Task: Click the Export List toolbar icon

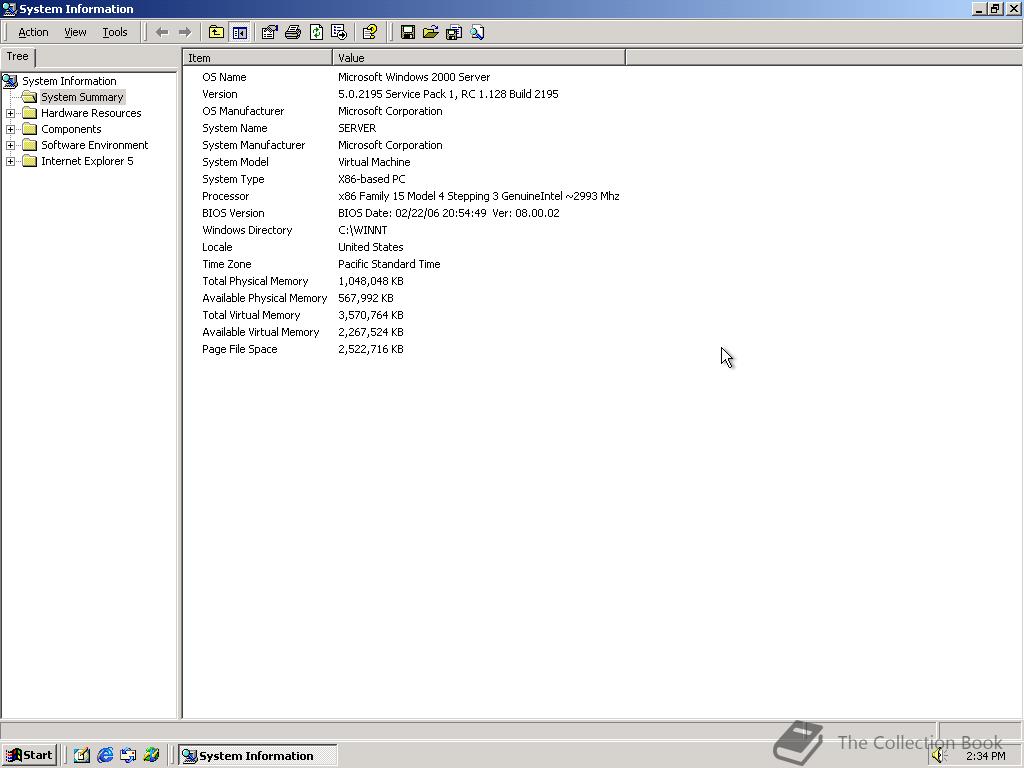Action: coord(339,32)
